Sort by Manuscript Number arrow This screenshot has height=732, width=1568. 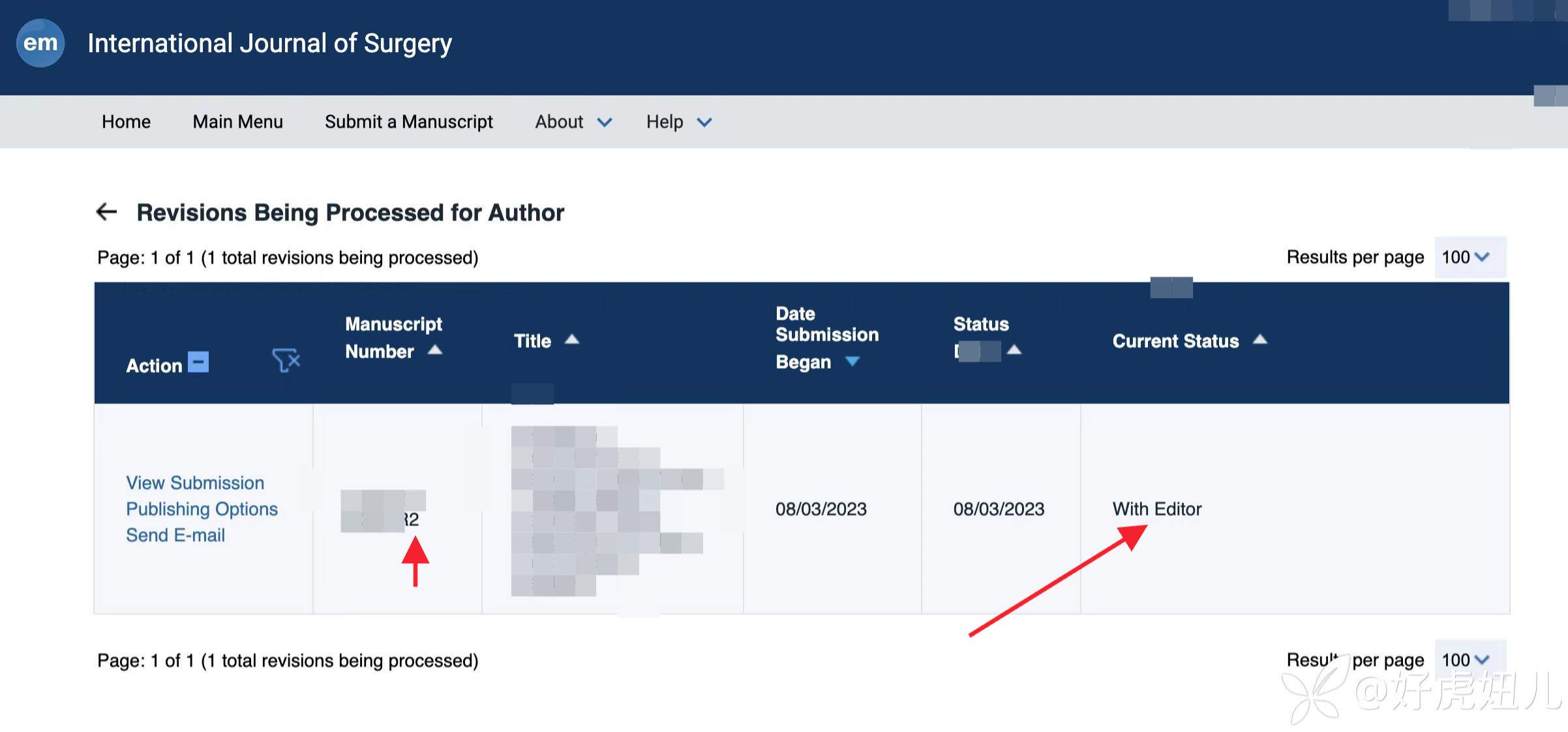[x=435, y=351]
